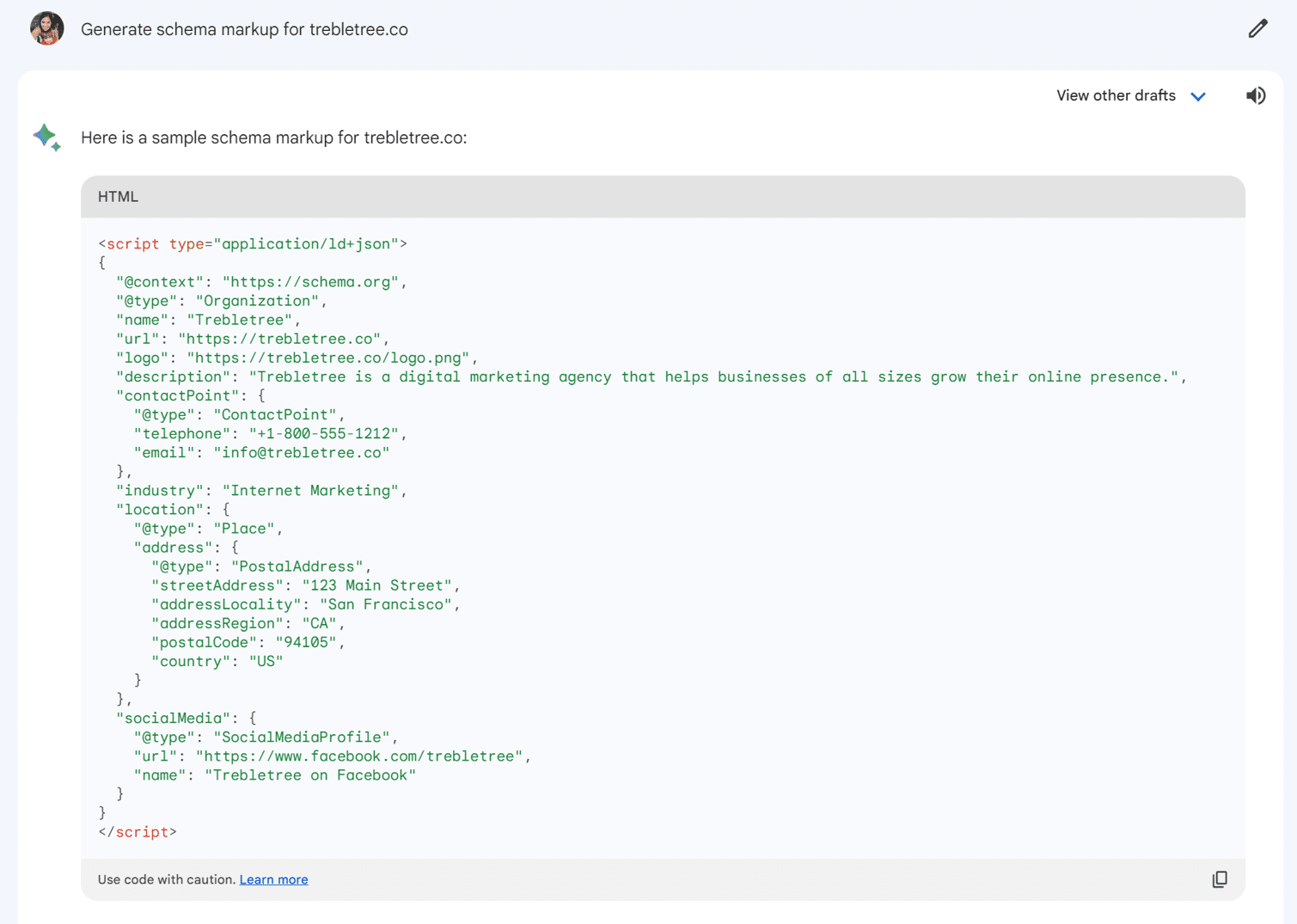This screenshot has height=924, width=1297.
Task: Click the "address": { line
Action: tap(187, 547)
